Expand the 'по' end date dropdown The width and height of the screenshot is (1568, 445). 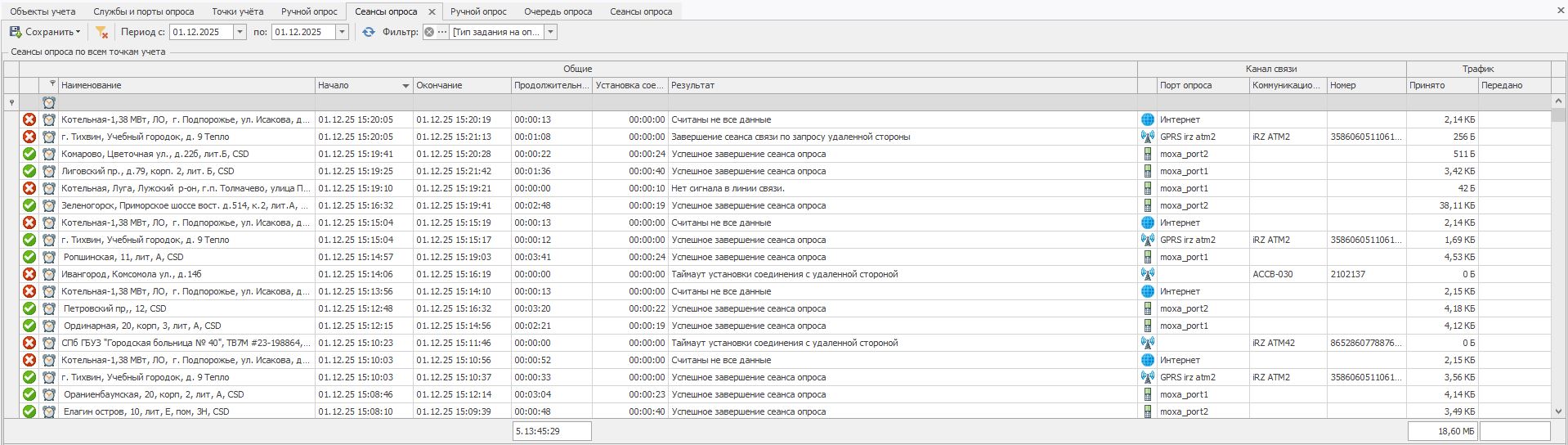[x=343, y=32]
